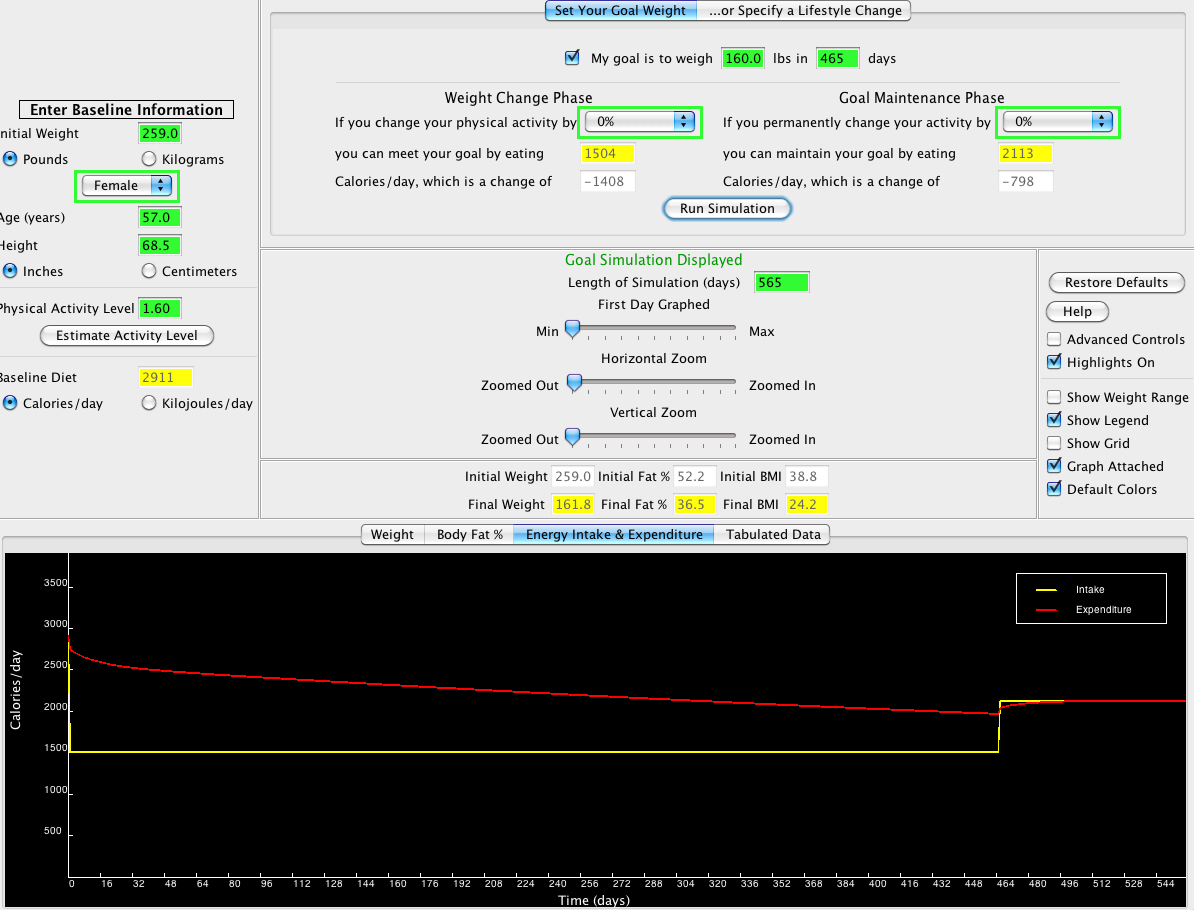
Task: Open the Weight graph tab
Action: tap(392, 535)
